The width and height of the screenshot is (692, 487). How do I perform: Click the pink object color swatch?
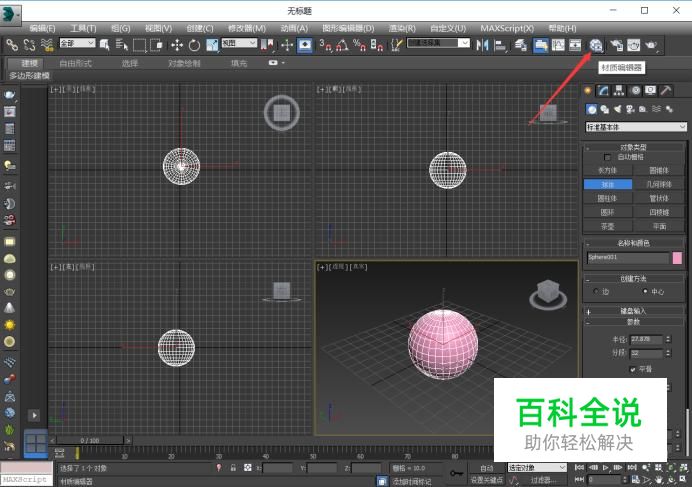[x=677, y=258]
